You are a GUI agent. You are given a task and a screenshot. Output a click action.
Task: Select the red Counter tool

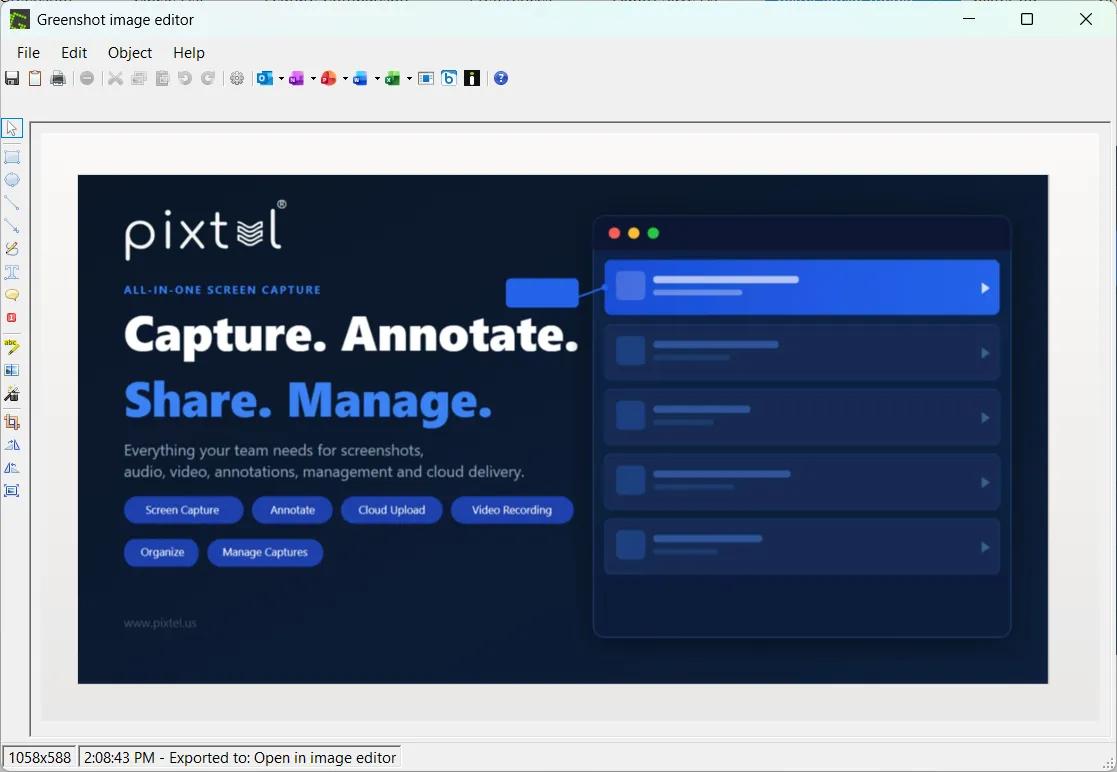[12, 318]
